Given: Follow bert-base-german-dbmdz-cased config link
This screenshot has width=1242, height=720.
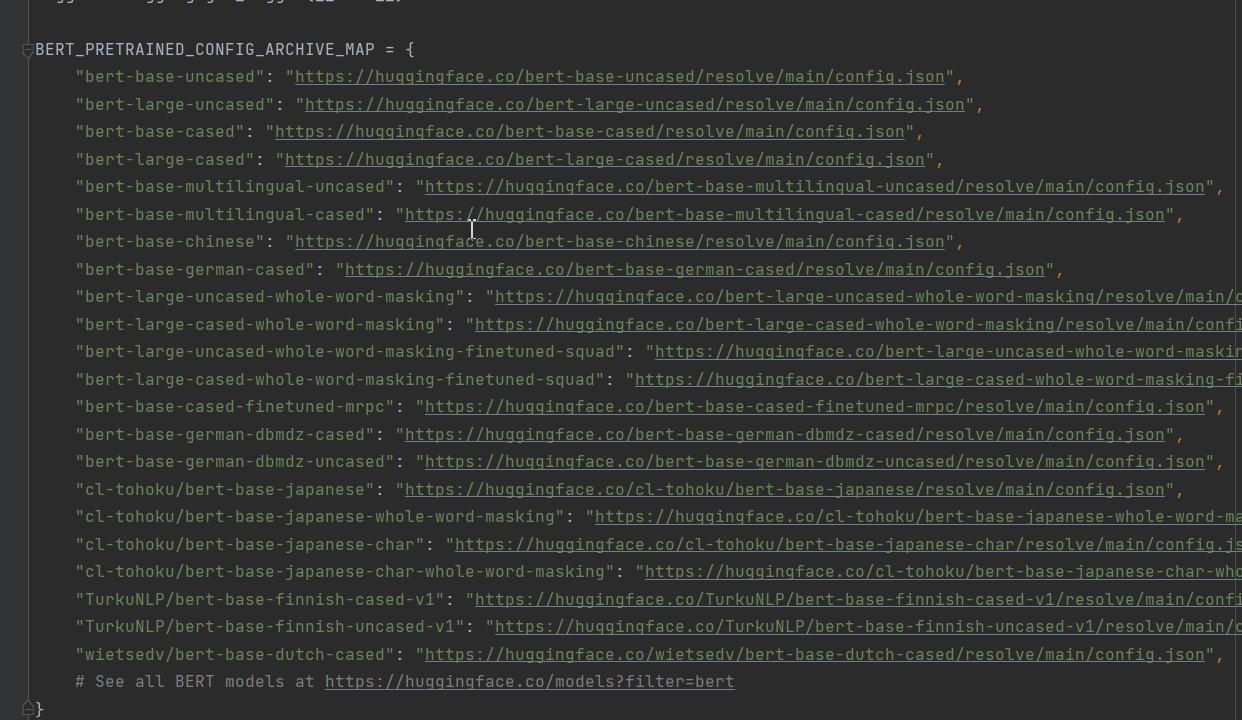Looking at the screenshot, I should (x=785, y=435).
